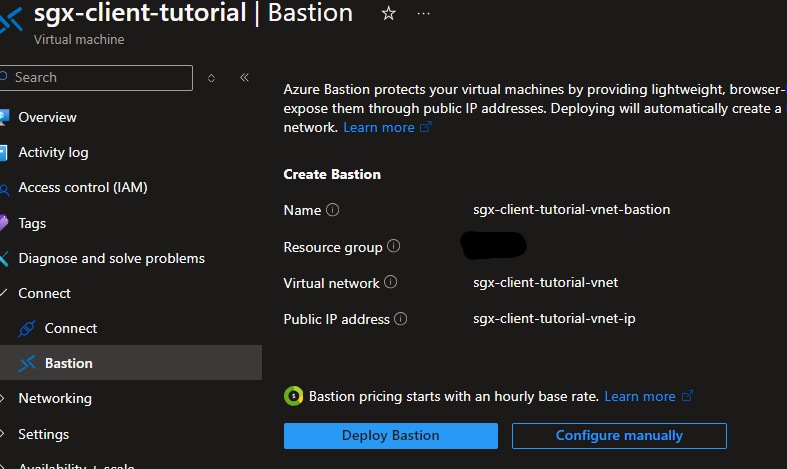Click the Deploy Bastion button
The height and width of the screenshot is (469, 787).
[x=390, y=436]
